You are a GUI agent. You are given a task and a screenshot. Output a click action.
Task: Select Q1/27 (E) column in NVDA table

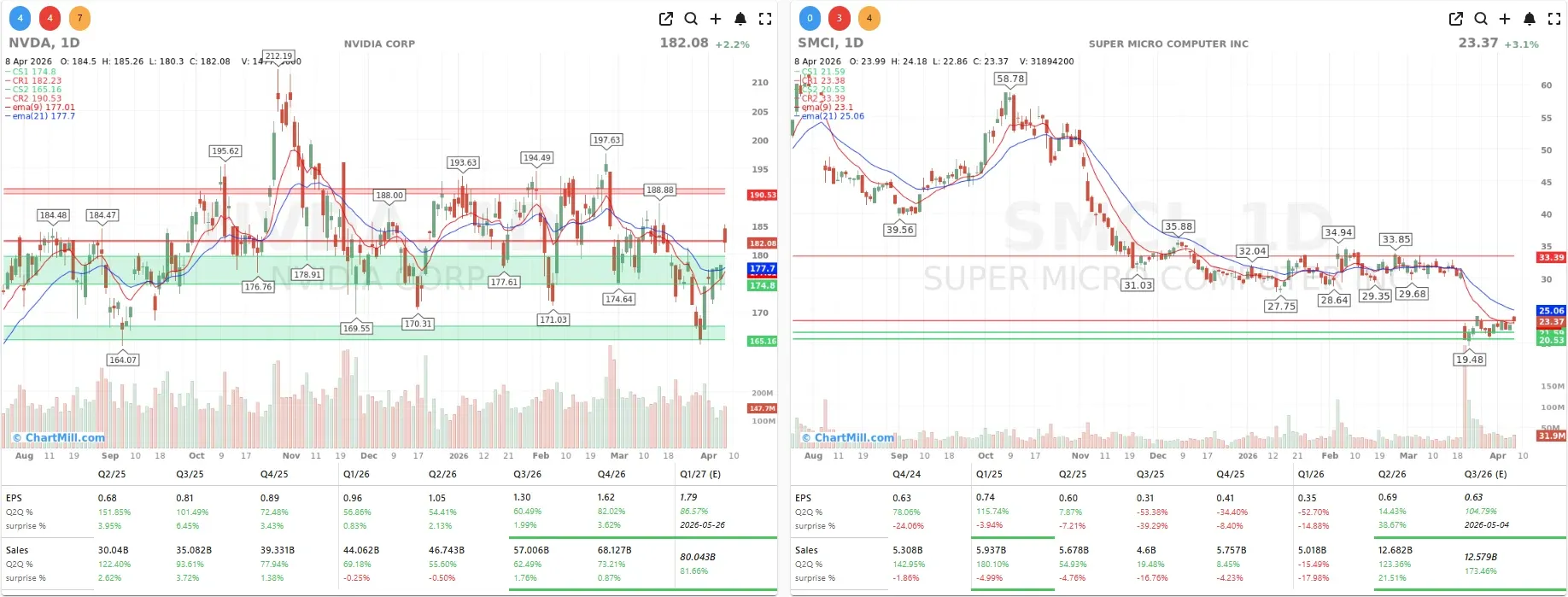tap(700, 474)
